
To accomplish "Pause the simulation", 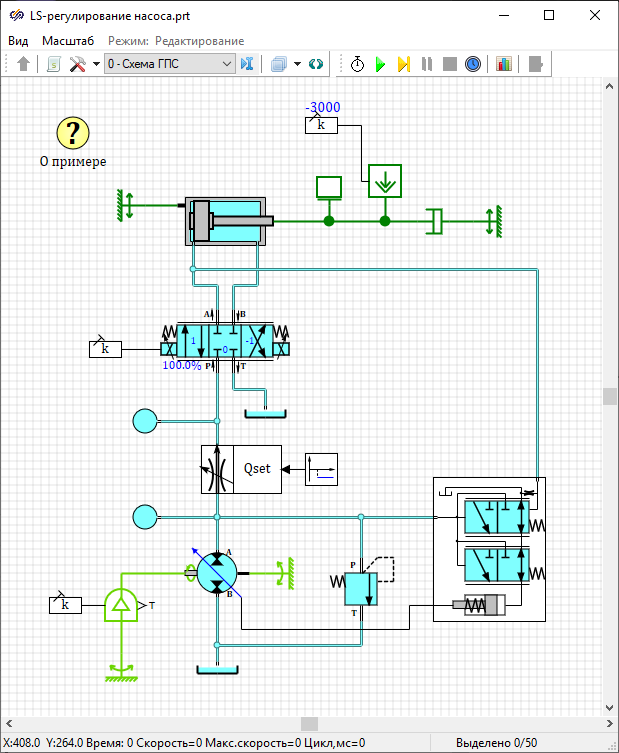I will coord(427,64).
